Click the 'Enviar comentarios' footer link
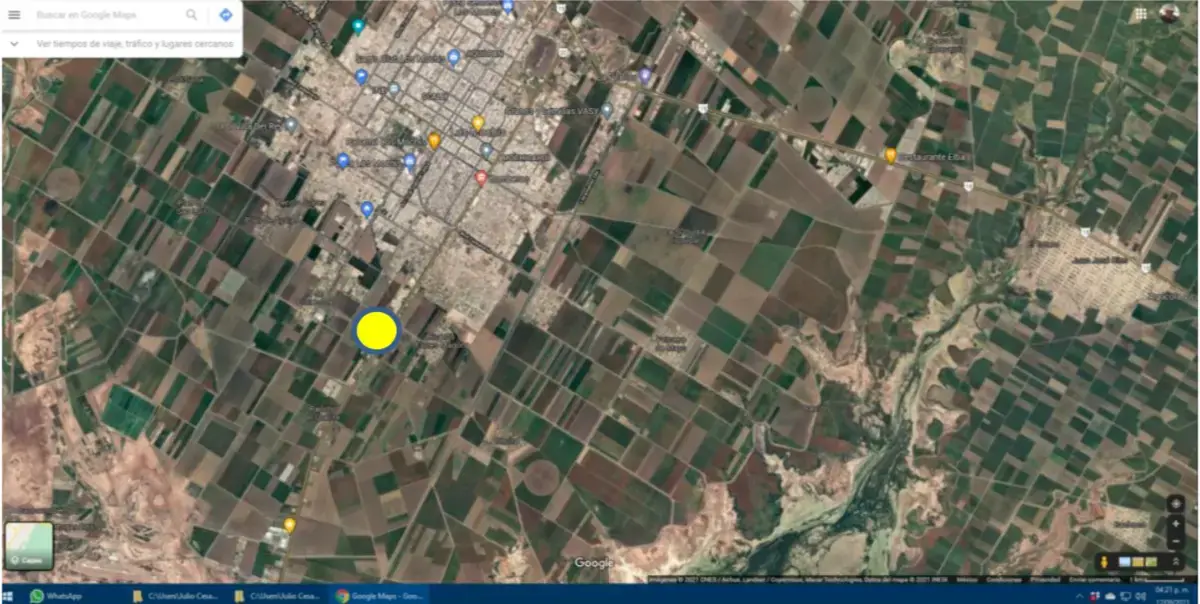 click(1095, 580)
